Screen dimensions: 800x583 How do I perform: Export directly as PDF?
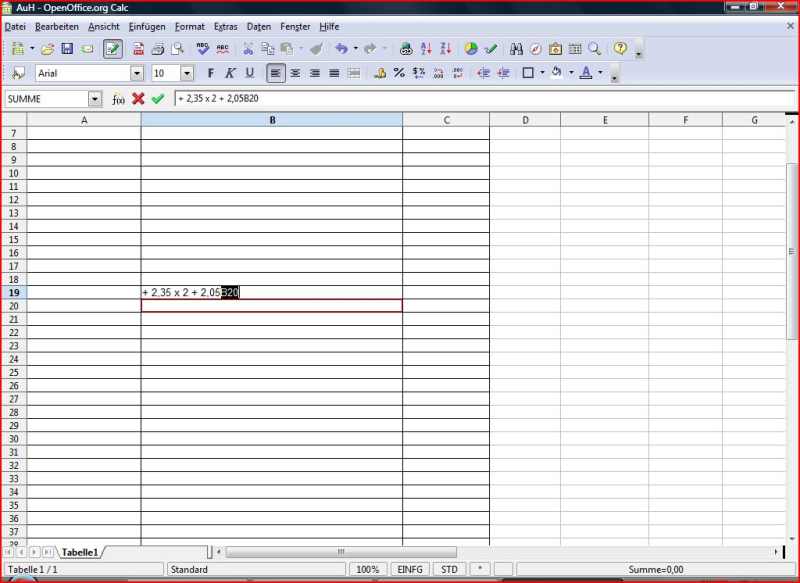pyautogui.click(x=138, y=48)
